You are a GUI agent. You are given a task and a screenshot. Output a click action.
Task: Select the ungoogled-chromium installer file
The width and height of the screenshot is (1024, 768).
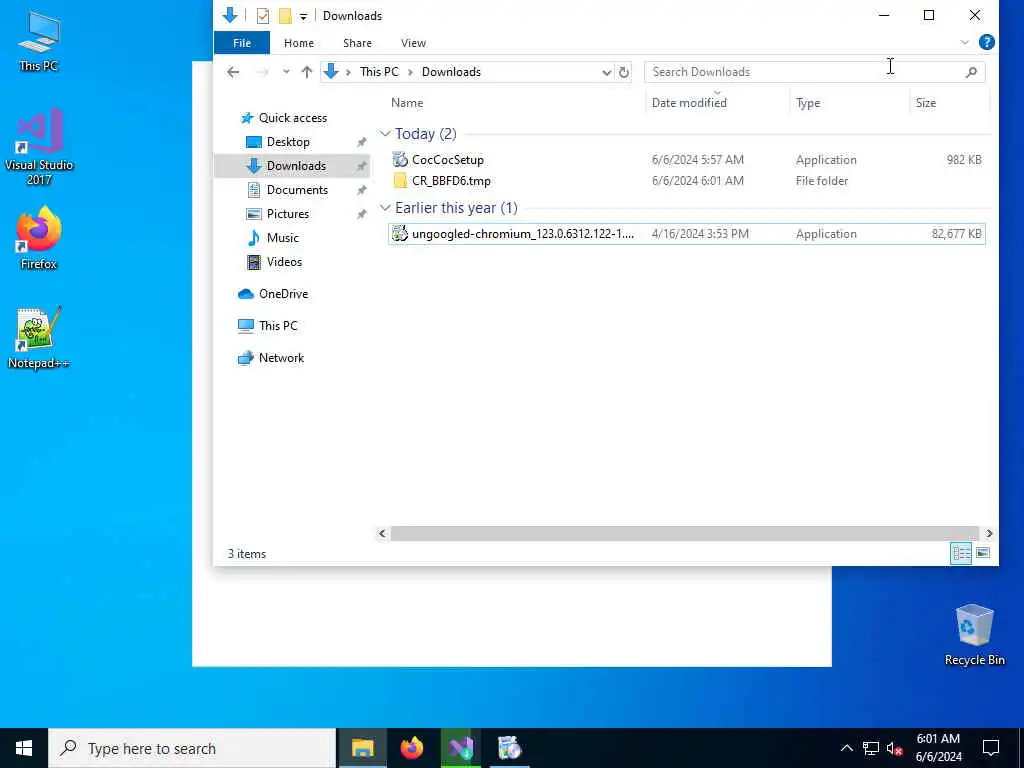pyautogui.click(x=686, y=234)
